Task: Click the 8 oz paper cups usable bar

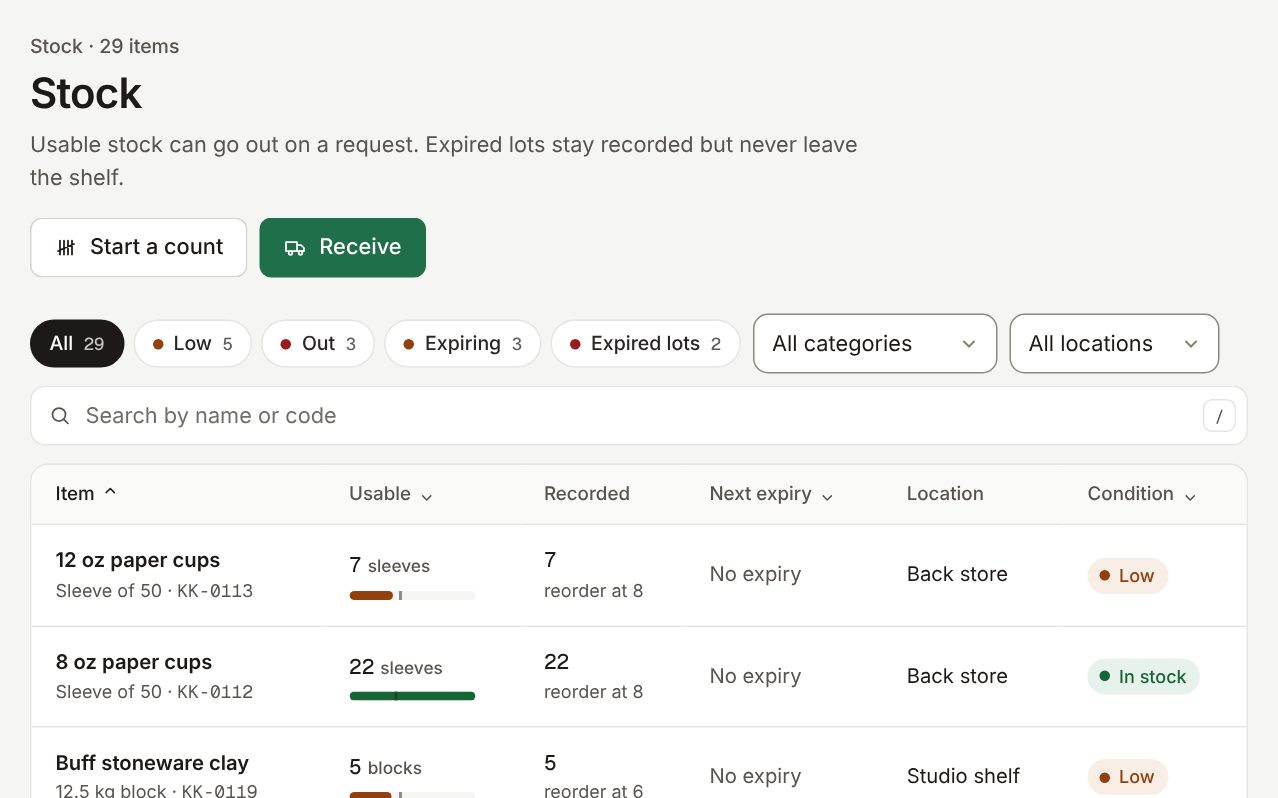Action: [x=412, y=696]
